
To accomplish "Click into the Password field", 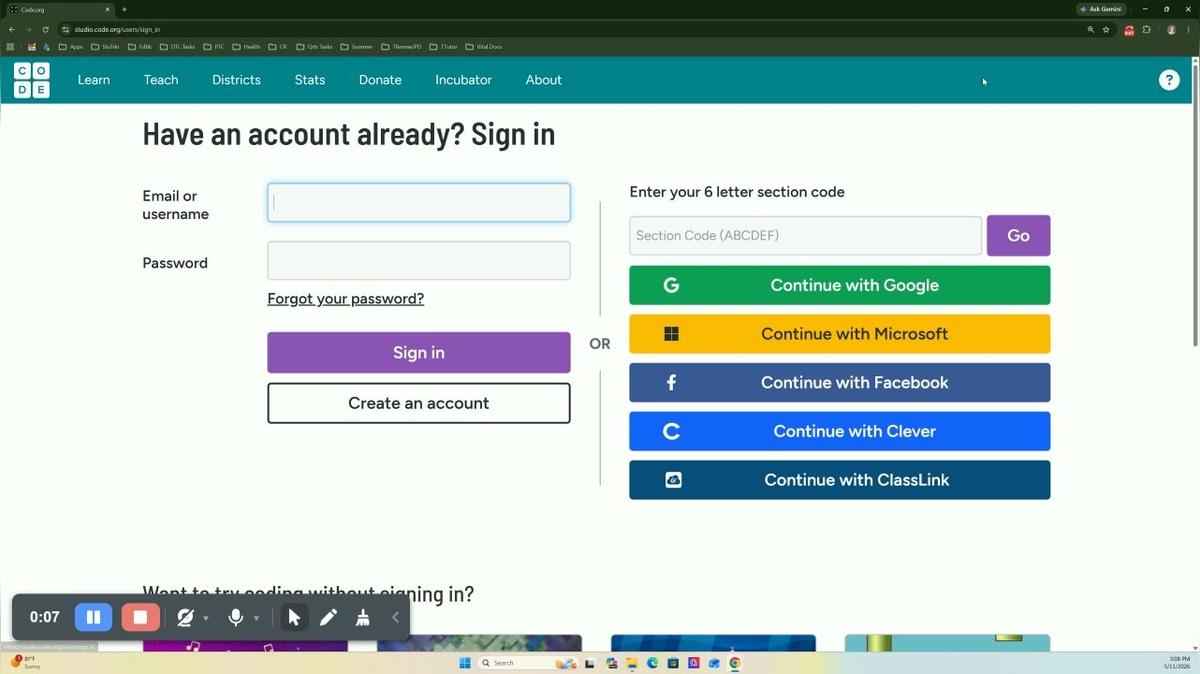I will [419, 260].
